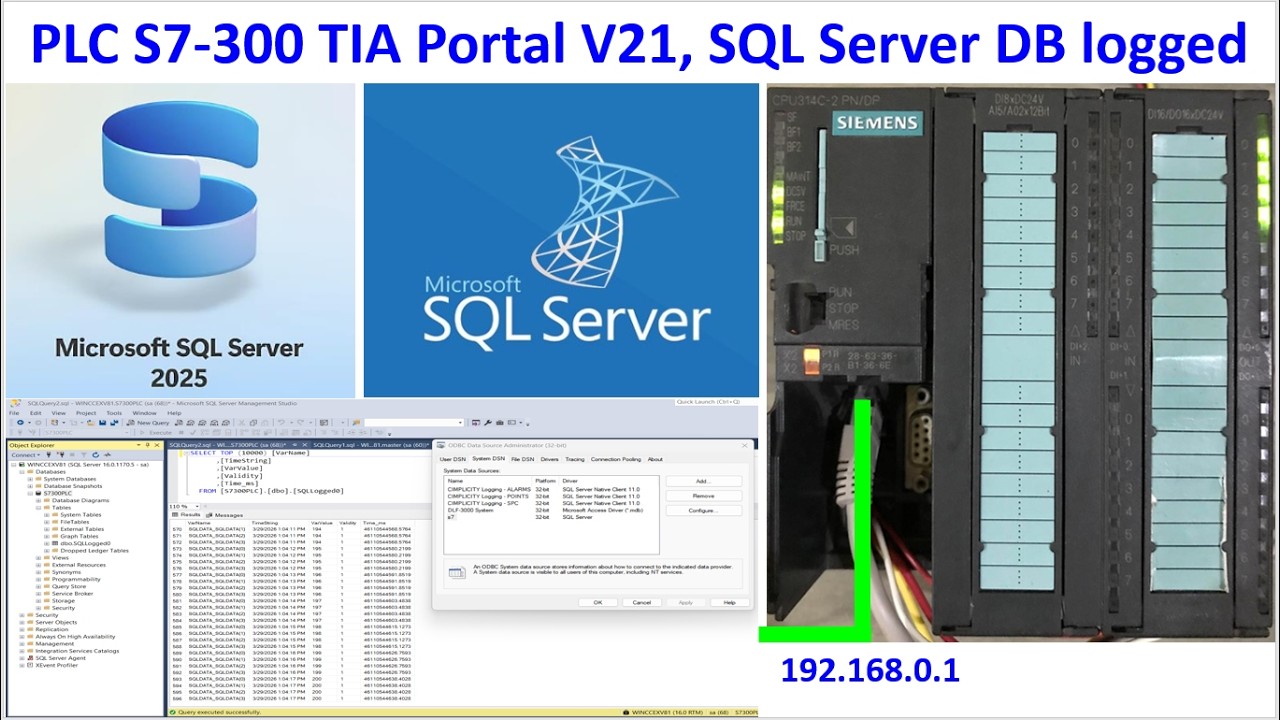This screenshot has width=1280, height=720.
Task: Open the 110 % zoom dropdown
Action: [x=197, y=506]
